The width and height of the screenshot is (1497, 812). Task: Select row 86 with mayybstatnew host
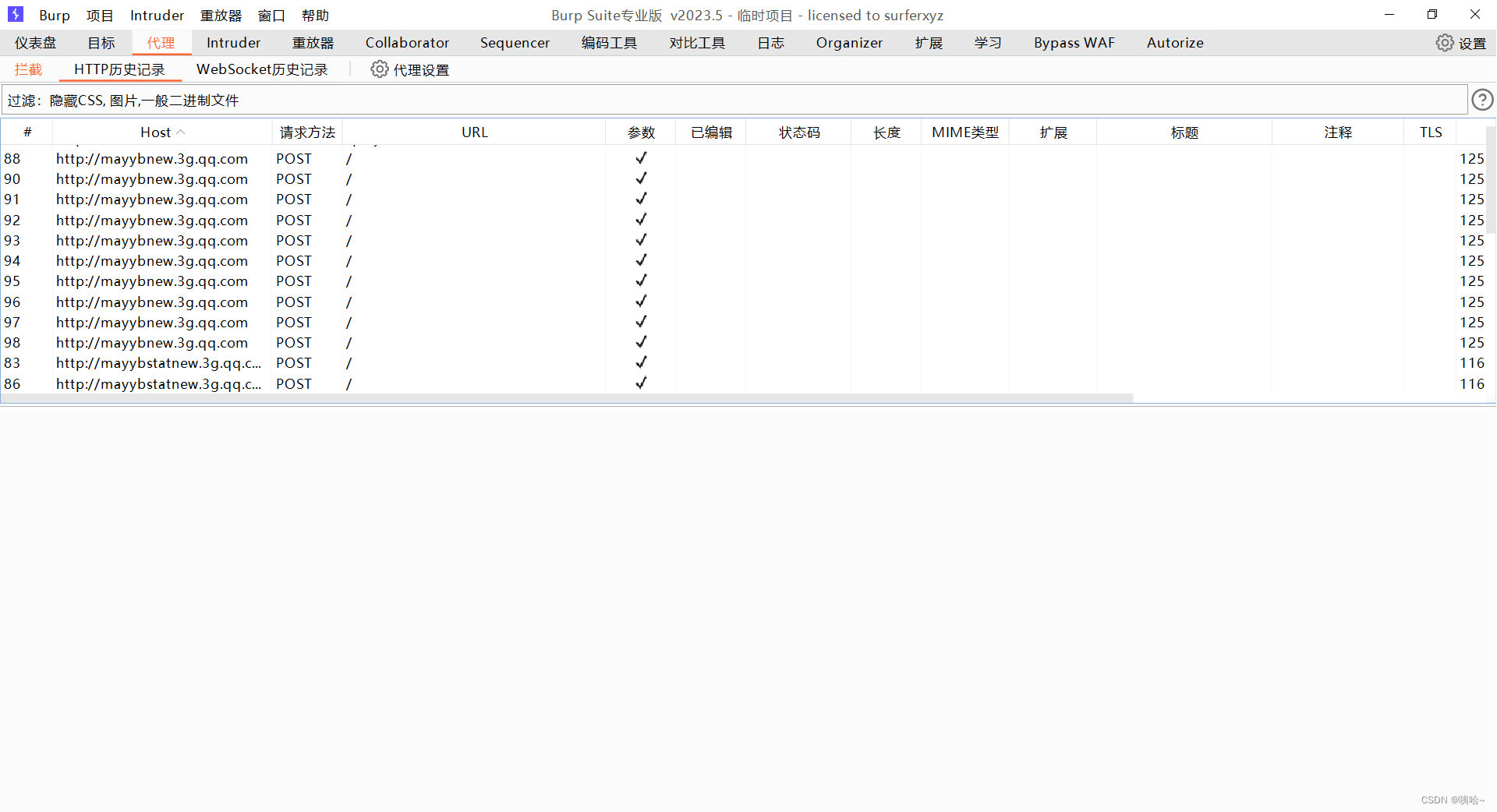point(744,384)
